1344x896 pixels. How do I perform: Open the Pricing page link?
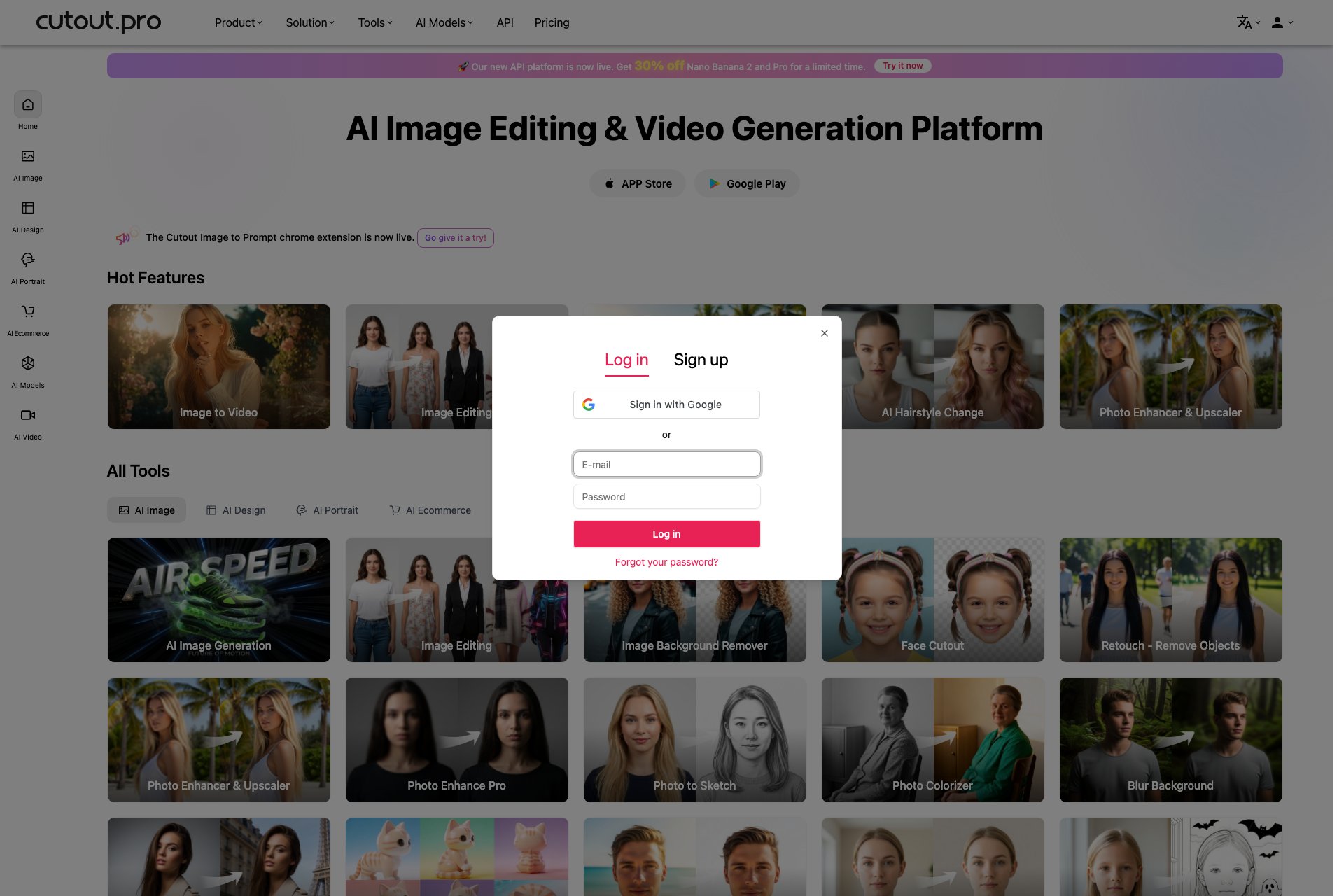552,23
